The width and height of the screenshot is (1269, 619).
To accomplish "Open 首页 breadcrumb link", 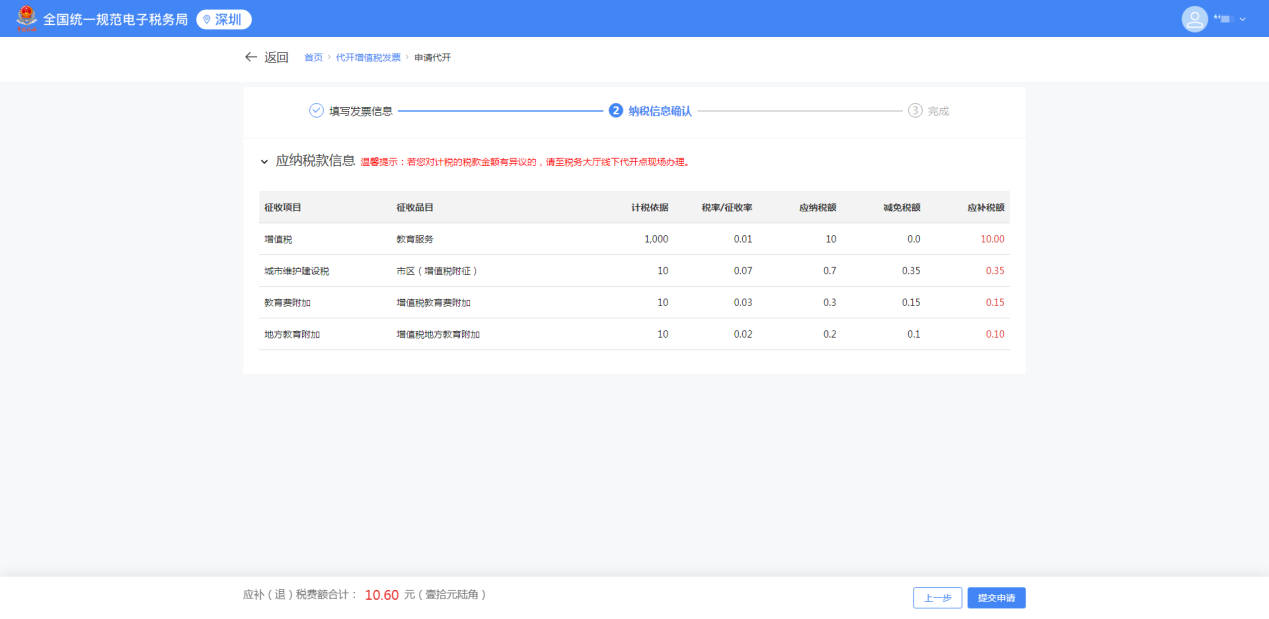I will [x=314, y=58].
